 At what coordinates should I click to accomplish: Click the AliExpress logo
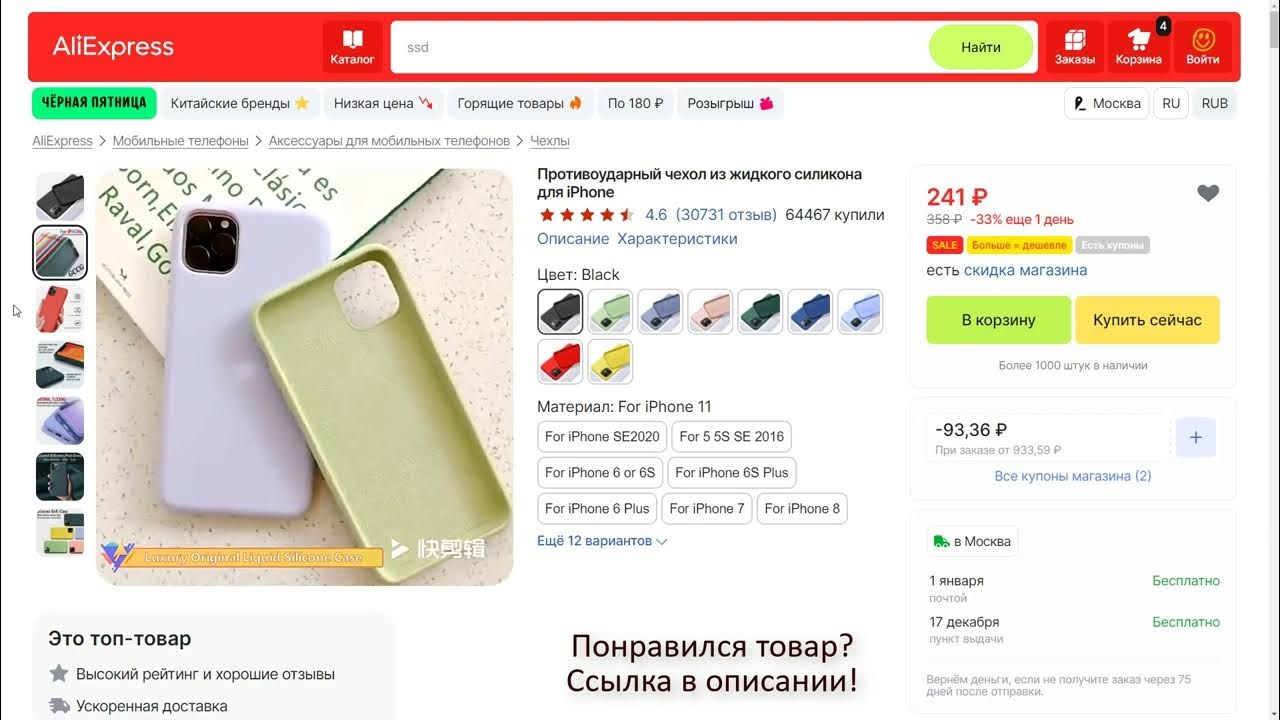(x=113, y=47)
